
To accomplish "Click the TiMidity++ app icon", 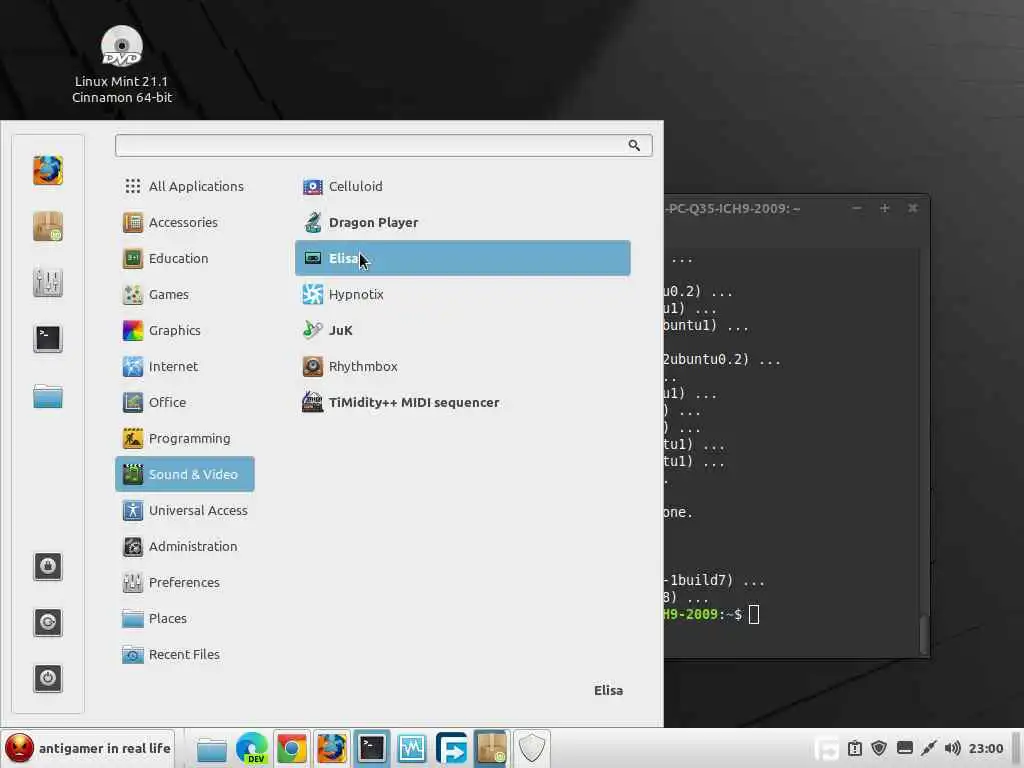I will coord(313,402).
